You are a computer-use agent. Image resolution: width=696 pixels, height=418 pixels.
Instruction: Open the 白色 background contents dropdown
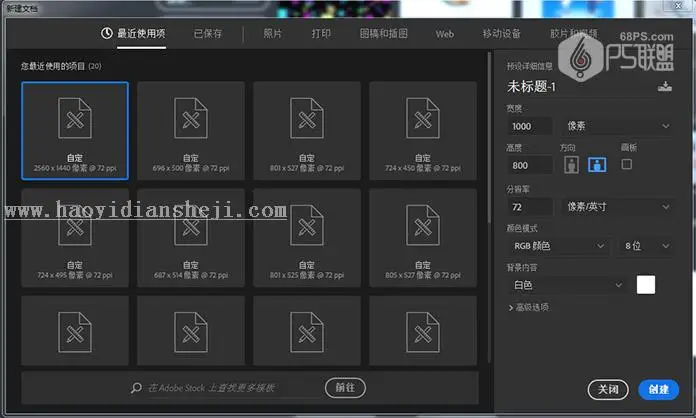(x=566, y=285)
